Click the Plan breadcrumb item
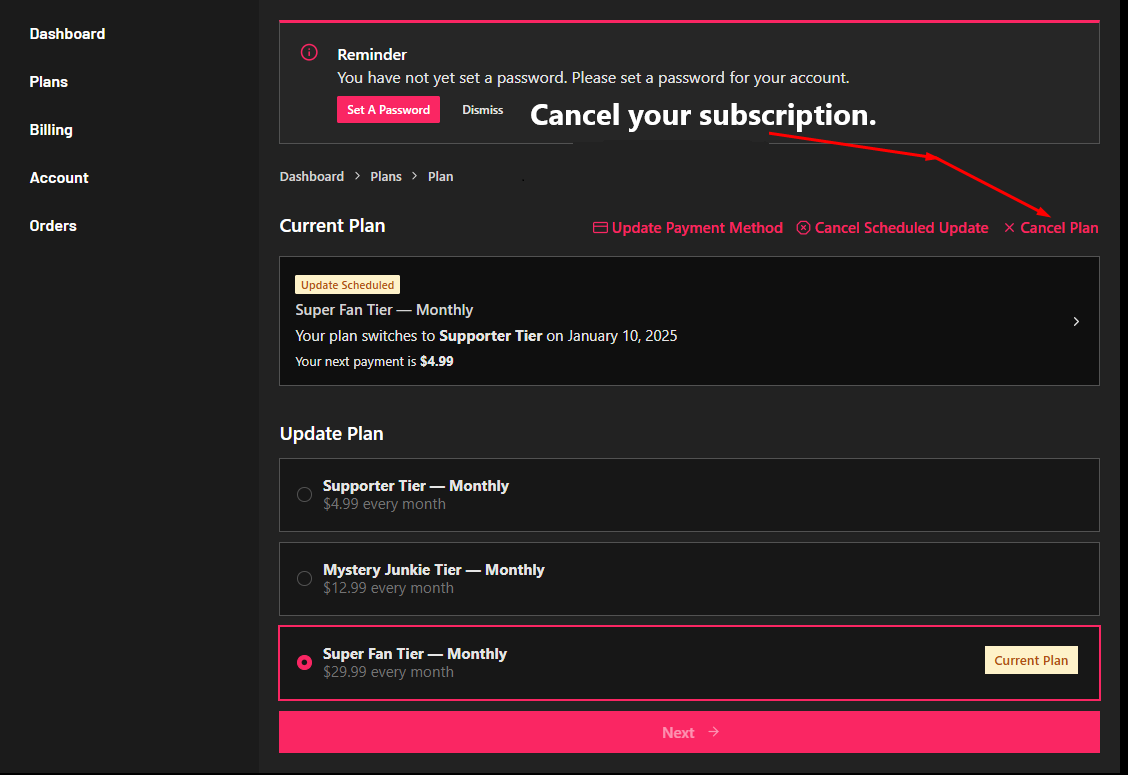The height and width of the screenshot is (775, 1128). (x=440, y=176)
